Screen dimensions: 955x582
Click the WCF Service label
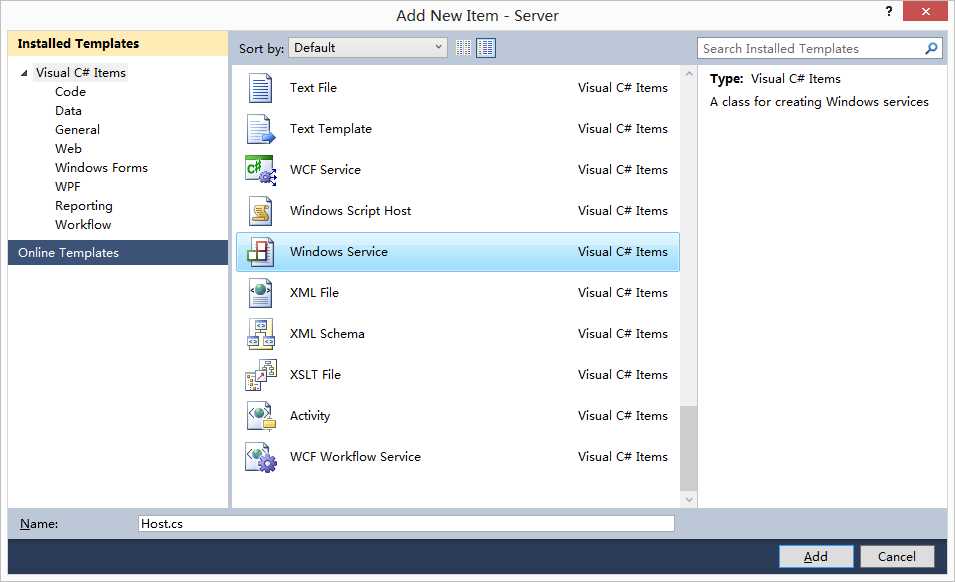click(x=325, y=170)
